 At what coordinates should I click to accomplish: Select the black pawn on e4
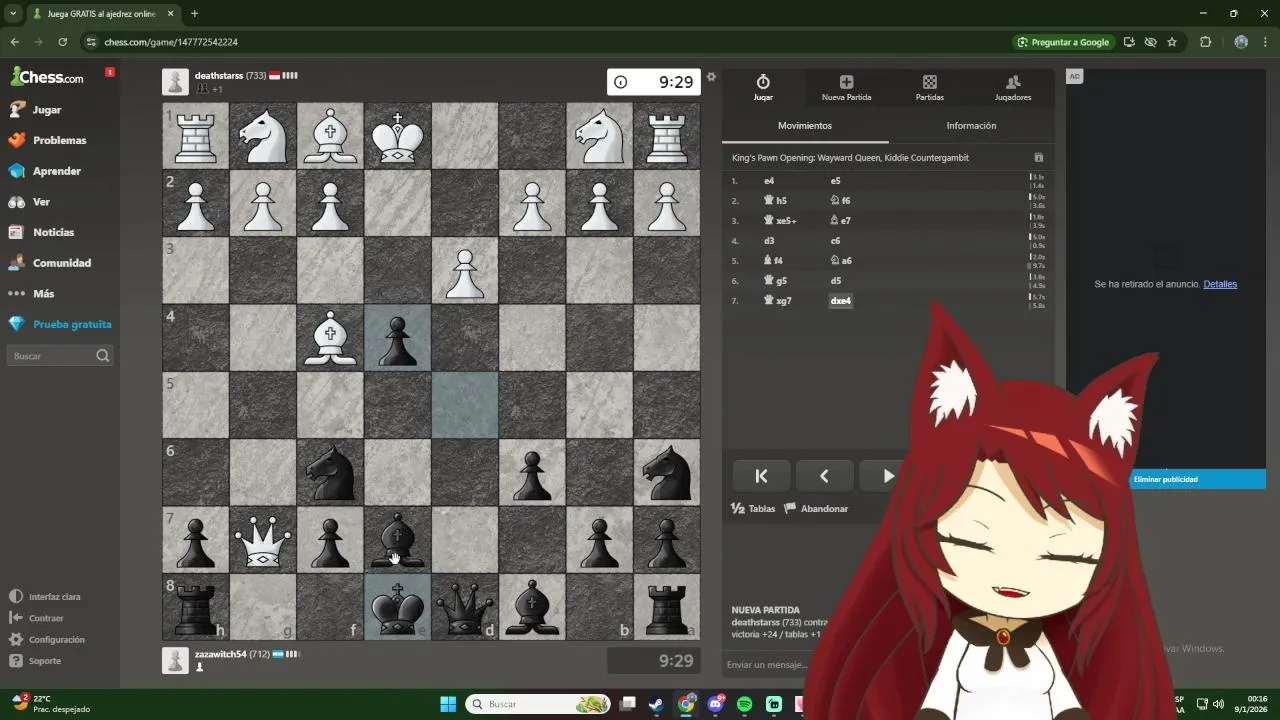pyautogui.click(x=398, y=338)
